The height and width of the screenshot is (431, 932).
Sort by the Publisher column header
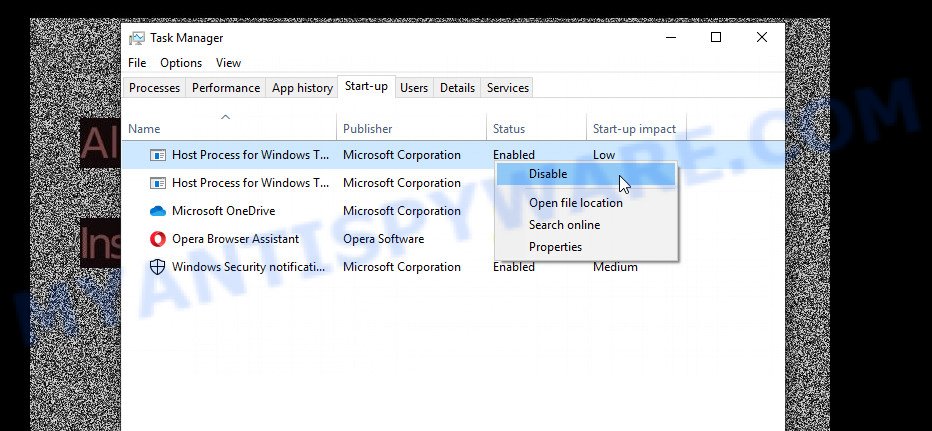(411, 129)
